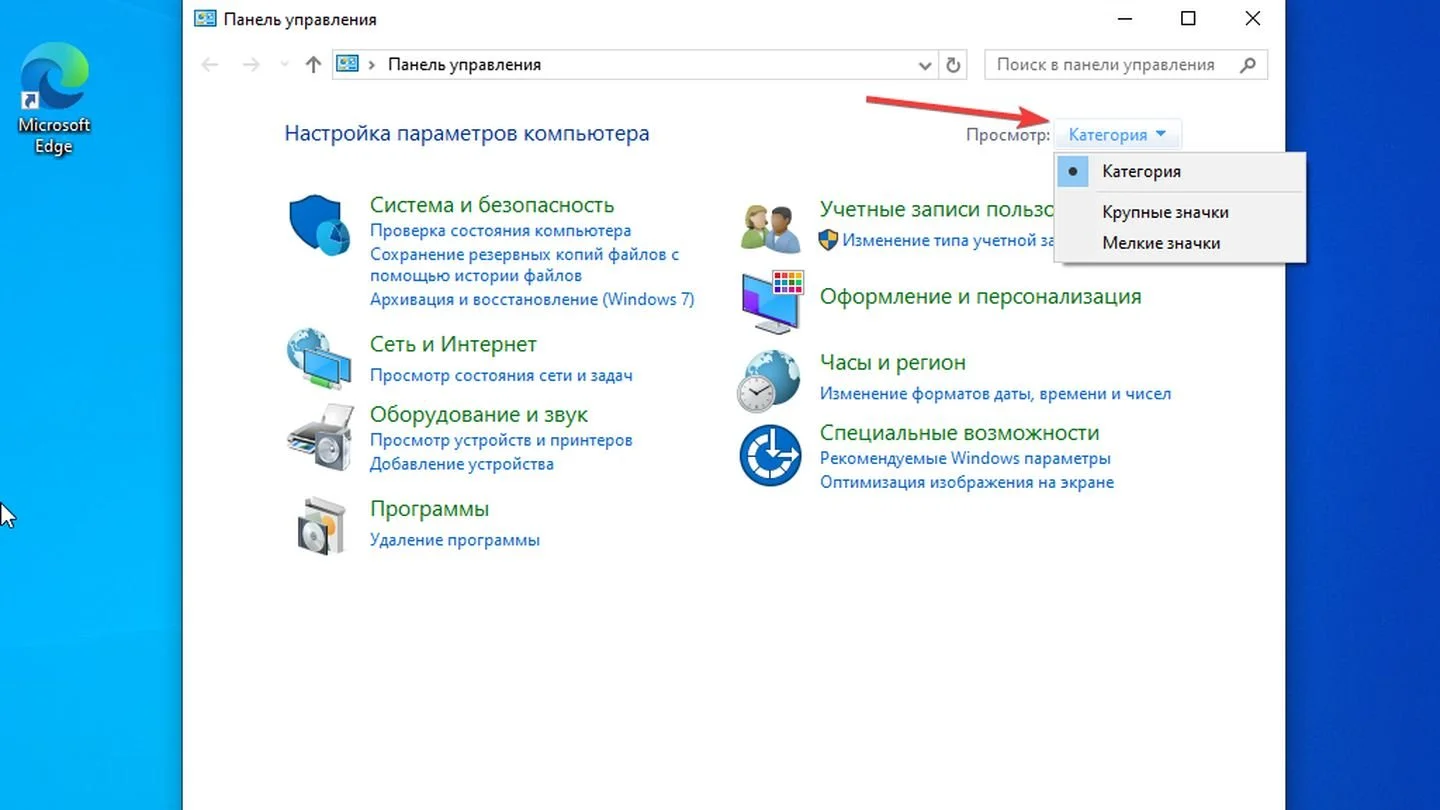Minimize the Control Panel window
1440x810 pixels.
click(1124, 18)
